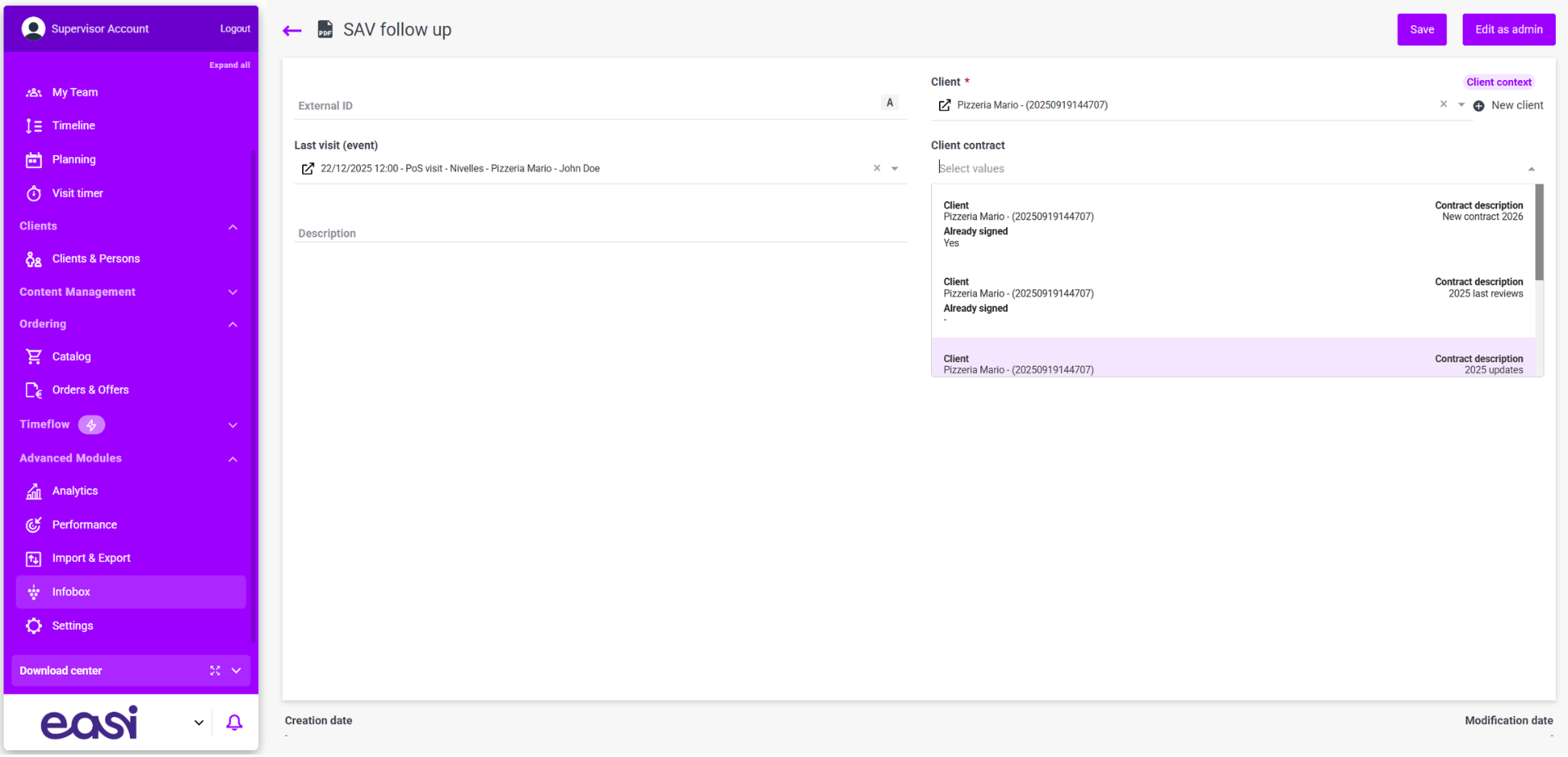This screenshot has width=1568, height=757.
Task: Click the Infobox icon in the sidebar
Action: [x=33, y=591]
